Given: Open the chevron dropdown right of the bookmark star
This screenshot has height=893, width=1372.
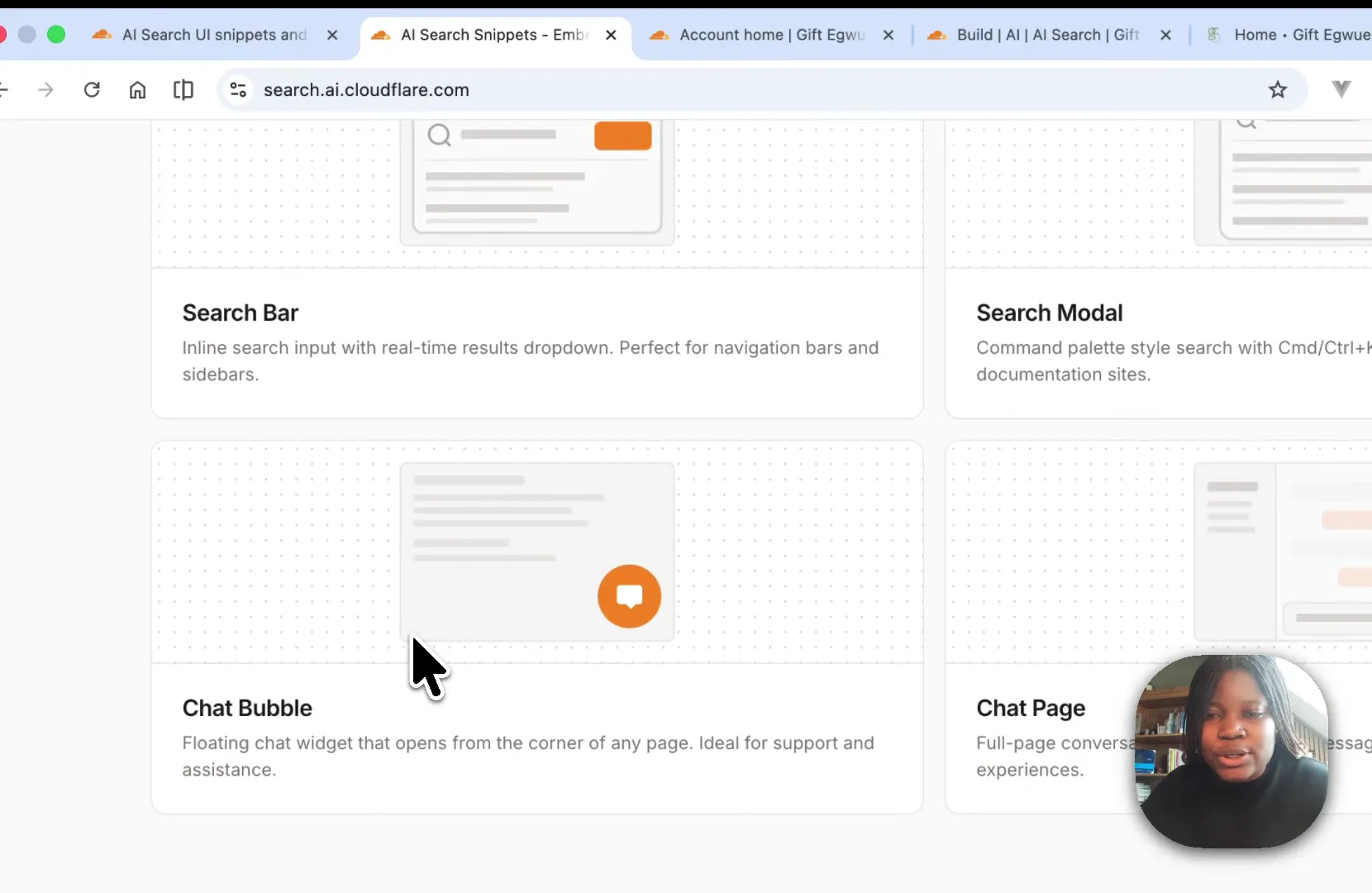Looking at the screenshot, I should (1341, 89).
